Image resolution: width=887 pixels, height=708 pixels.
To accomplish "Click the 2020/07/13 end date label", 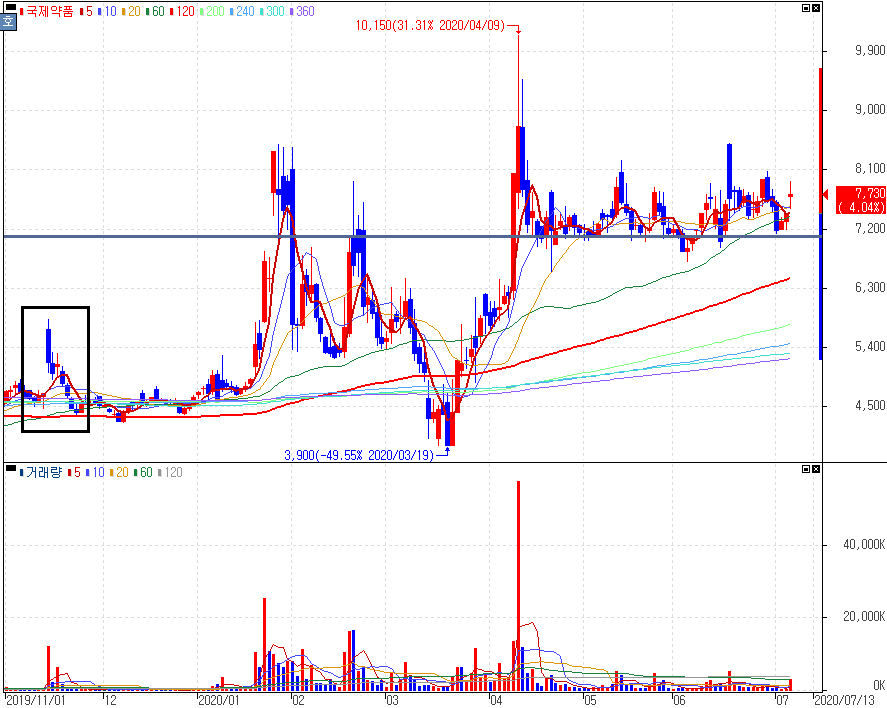I will click(x=843, y=700).
